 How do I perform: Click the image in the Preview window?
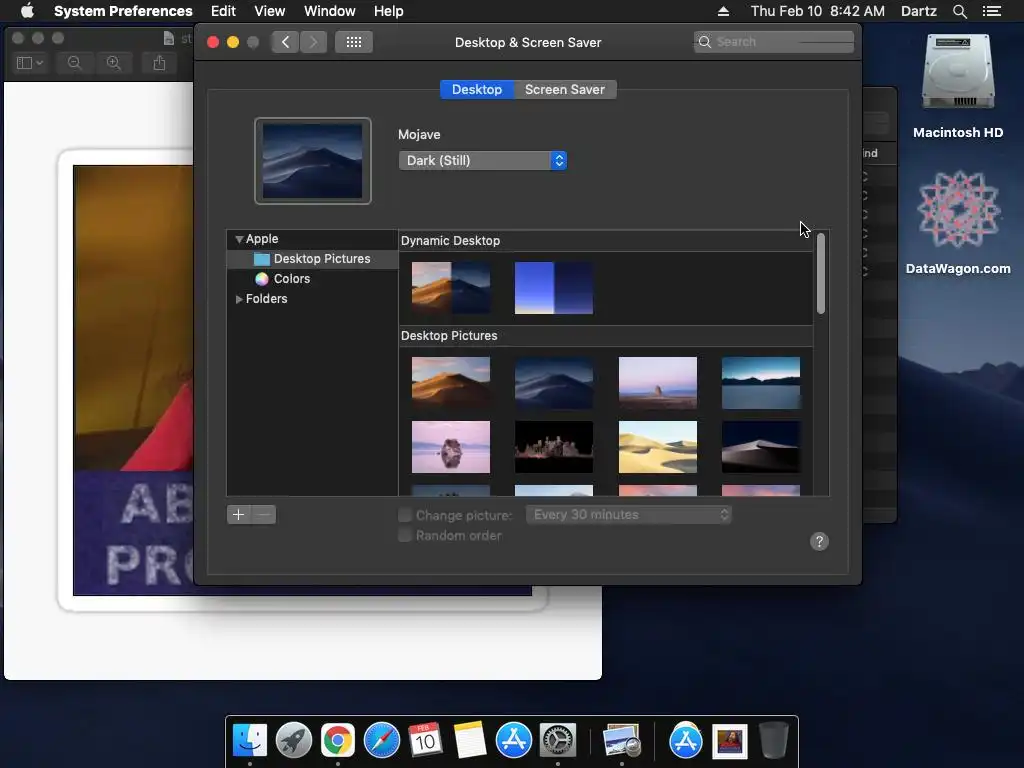pyautogui.click(x=133, y=379)
